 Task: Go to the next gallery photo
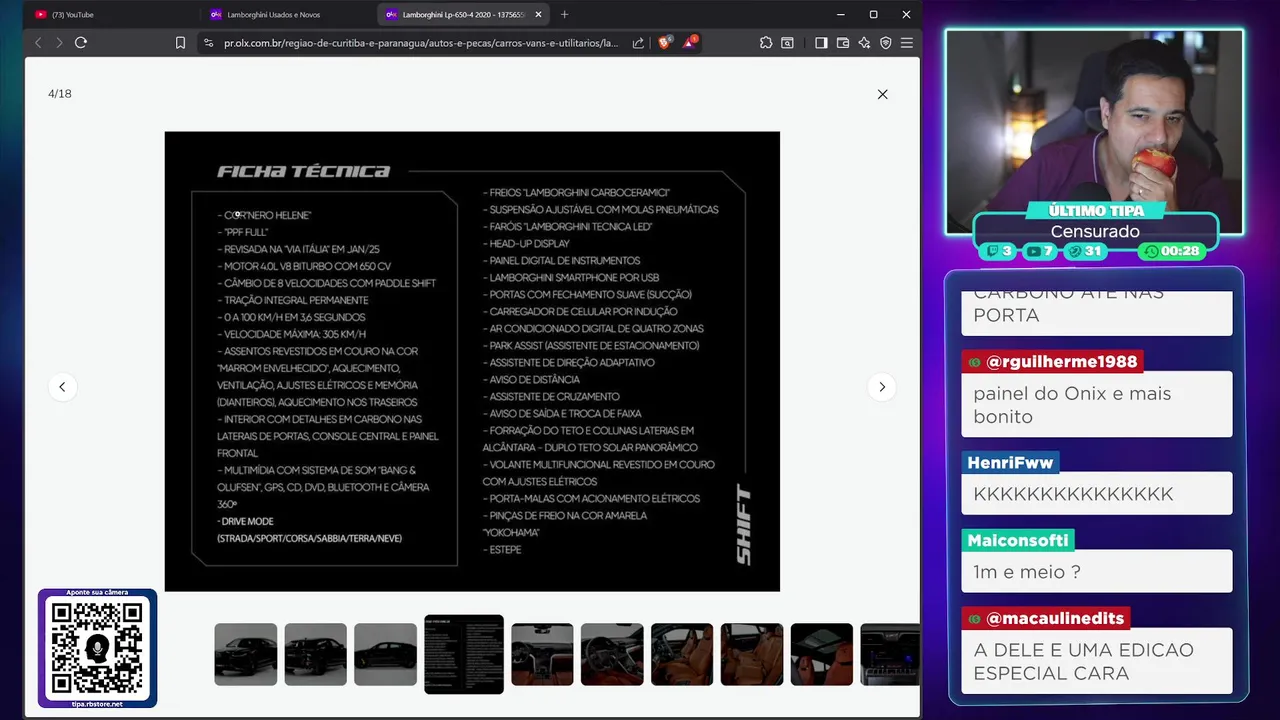[x=881, y=387]
